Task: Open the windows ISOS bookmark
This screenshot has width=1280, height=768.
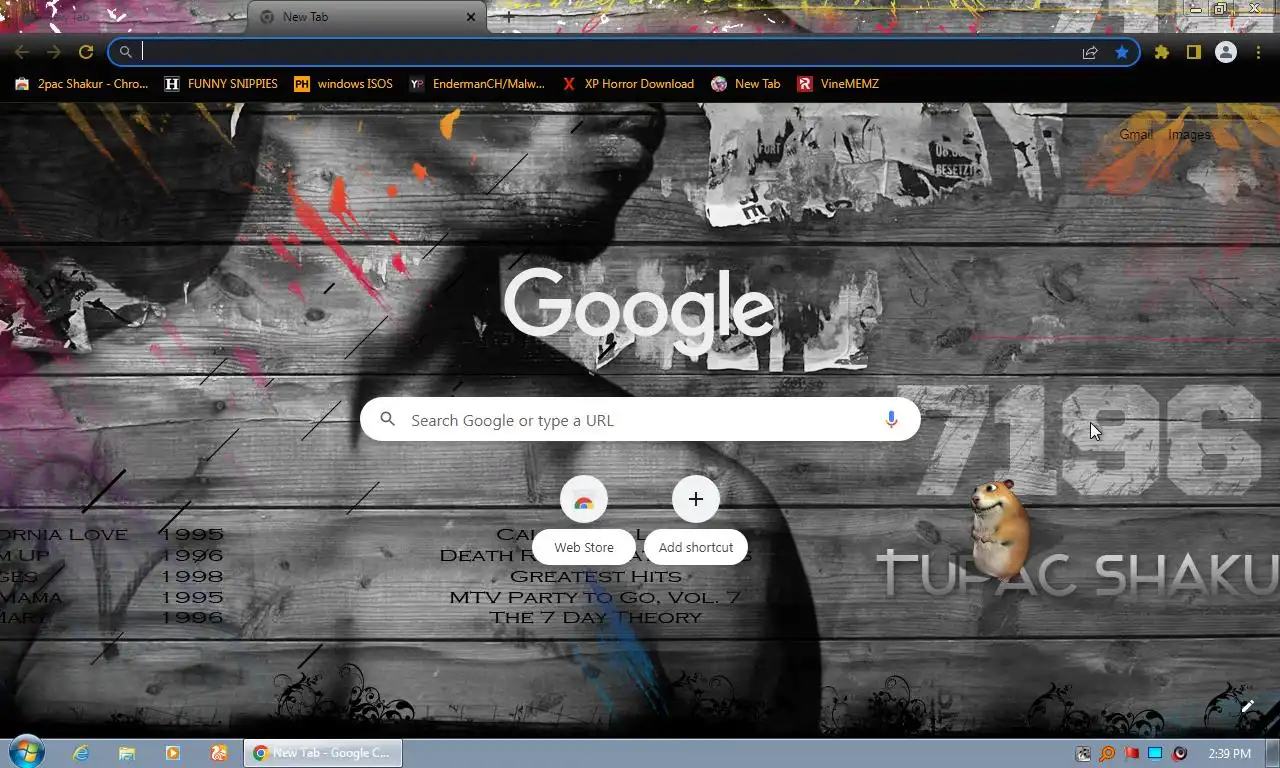Action: (x=343, y=84)
